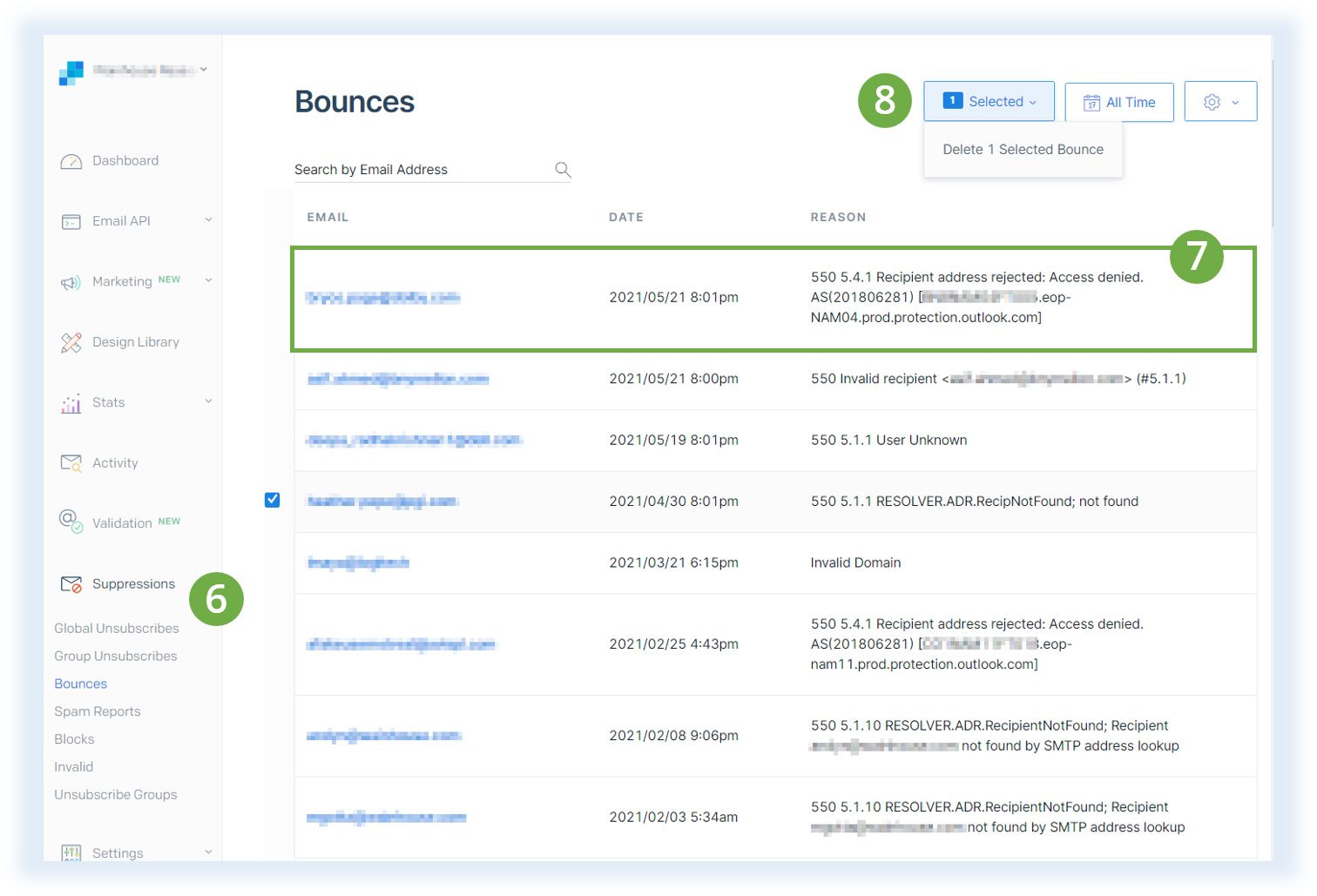Click the search magnifier icon

(x=563, y=168)
